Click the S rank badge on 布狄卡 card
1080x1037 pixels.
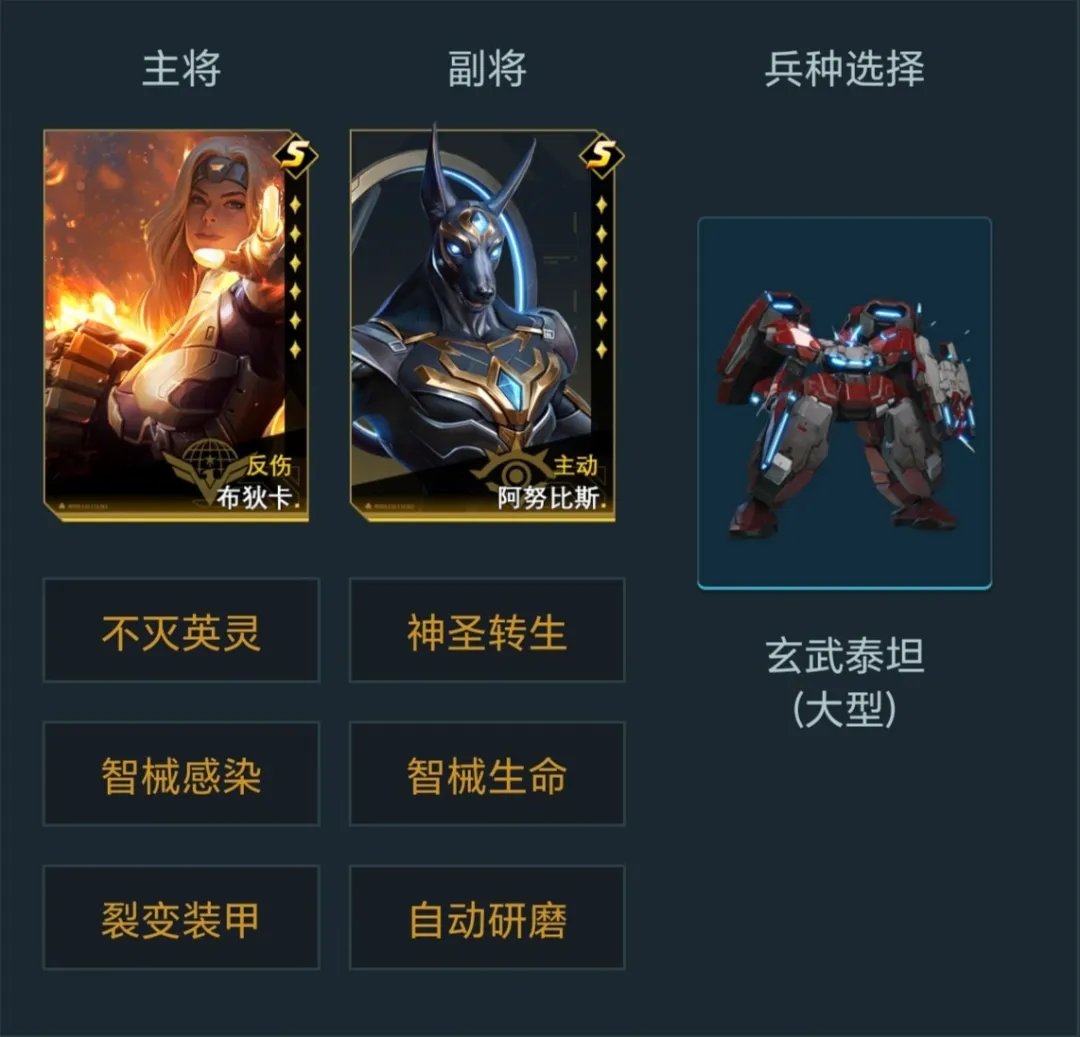(296, 156)
